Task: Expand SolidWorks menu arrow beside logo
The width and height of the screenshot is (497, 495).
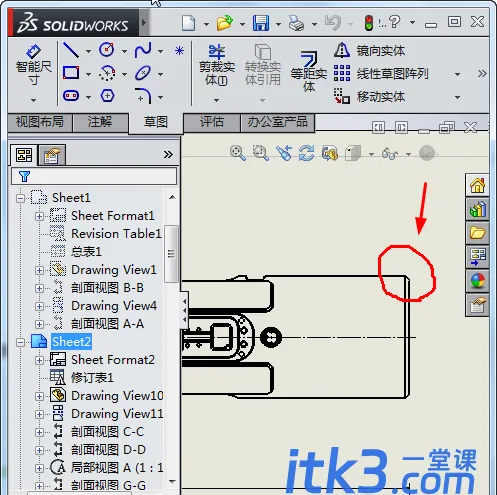Action: [144, 23]
